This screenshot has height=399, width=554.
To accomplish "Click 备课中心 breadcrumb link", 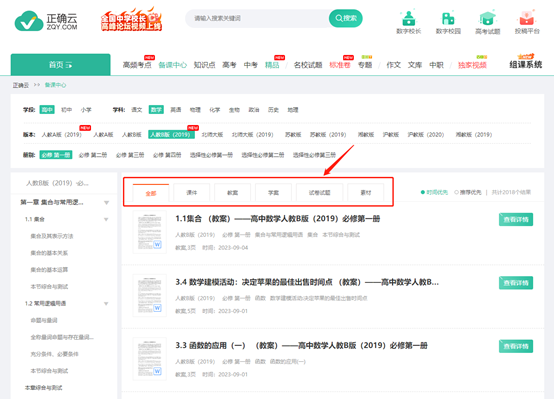I will click(55, 85).
